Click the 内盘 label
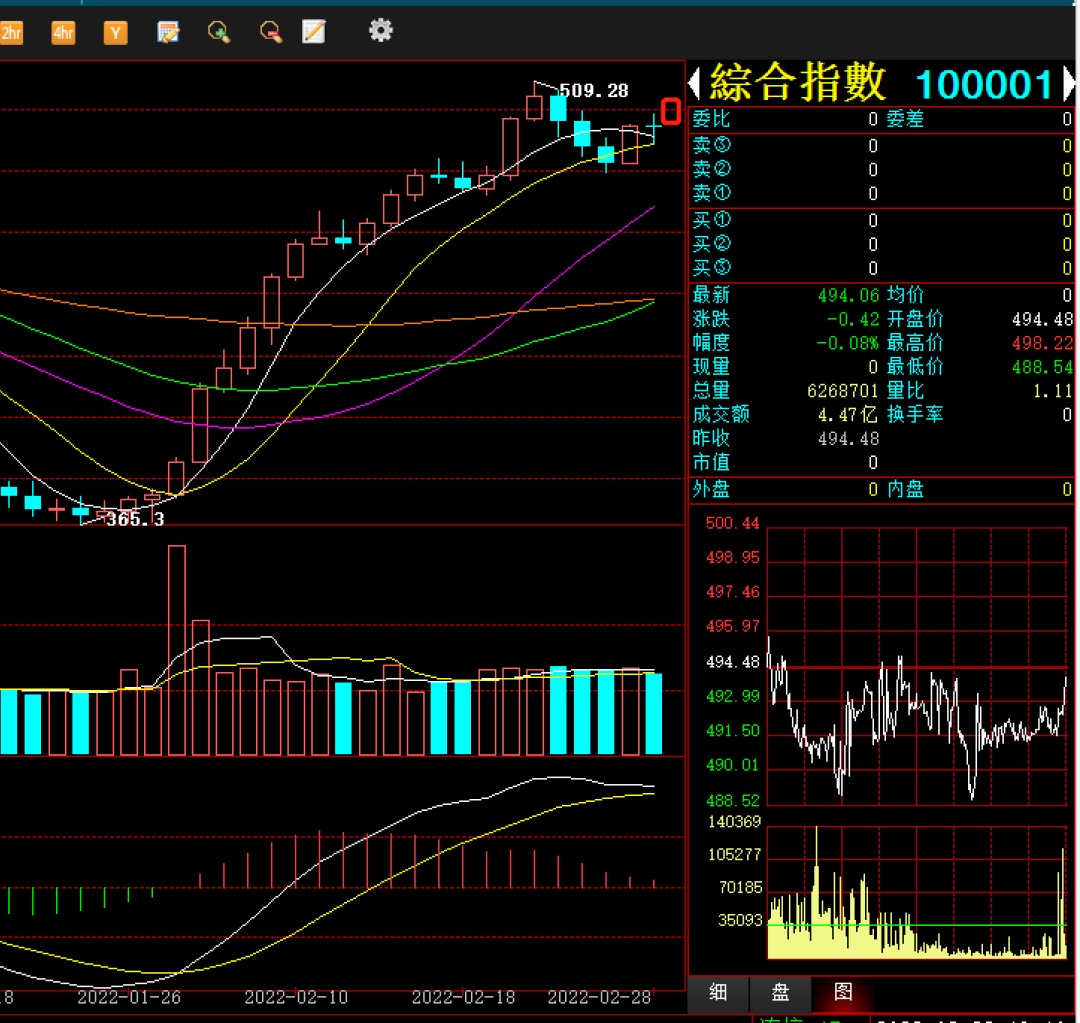The image size is (1080, 1023). pos(905,489)
